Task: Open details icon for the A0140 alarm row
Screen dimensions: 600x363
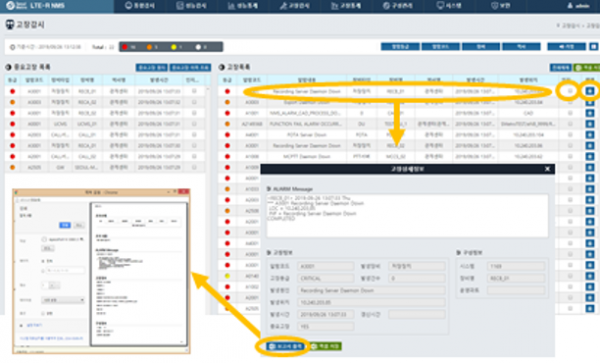Action: point(590,276)
